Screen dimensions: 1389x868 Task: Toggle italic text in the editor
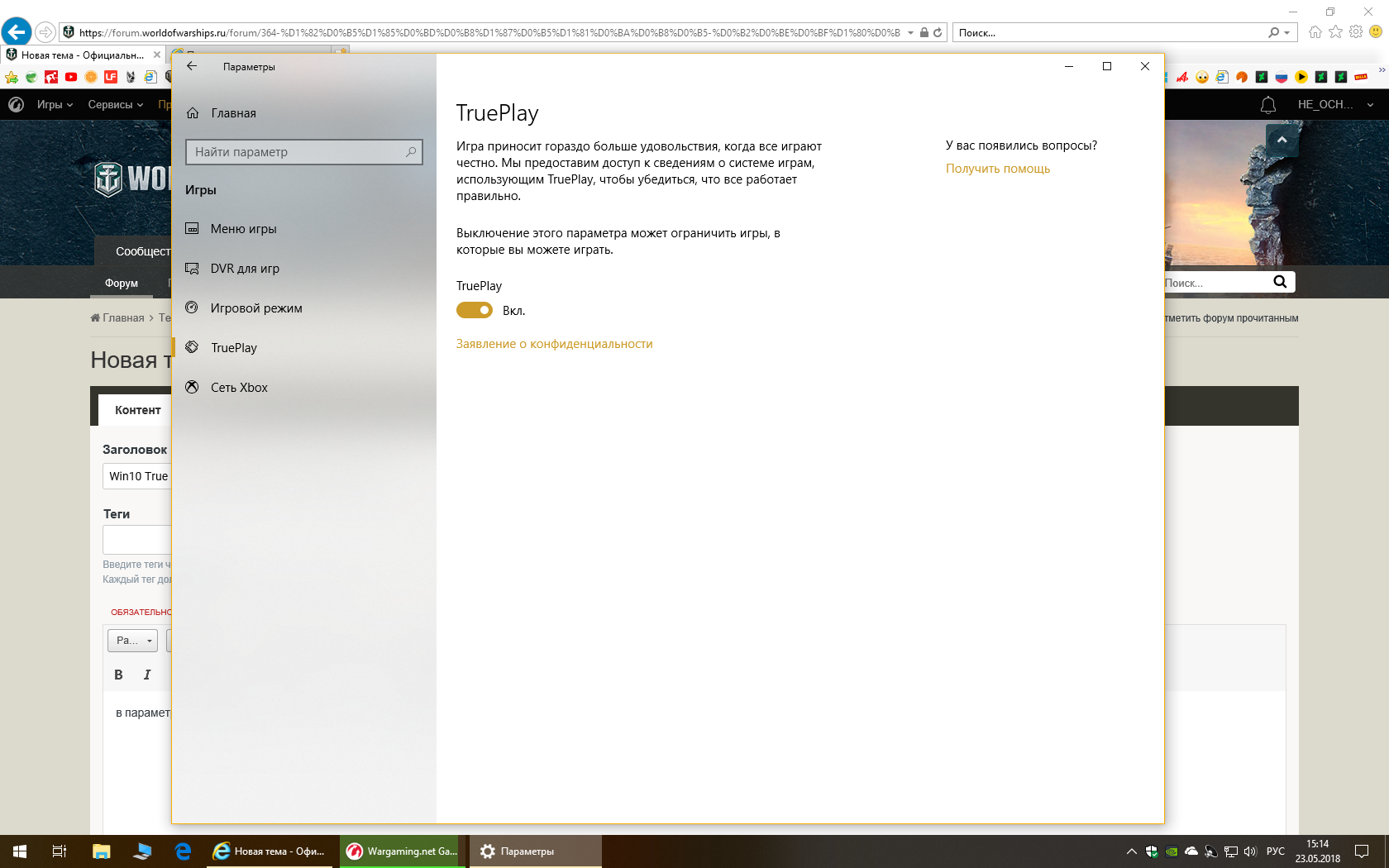147,675
